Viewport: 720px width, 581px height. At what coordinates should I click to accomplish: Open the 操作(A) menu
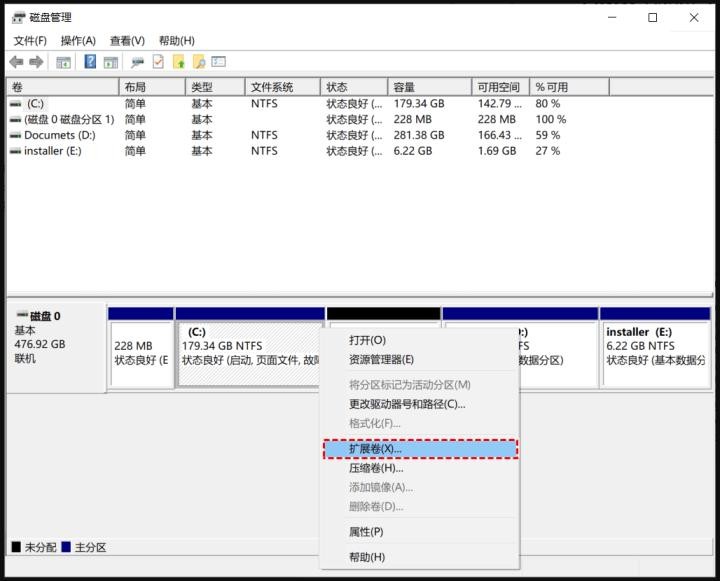pos(78,40)
